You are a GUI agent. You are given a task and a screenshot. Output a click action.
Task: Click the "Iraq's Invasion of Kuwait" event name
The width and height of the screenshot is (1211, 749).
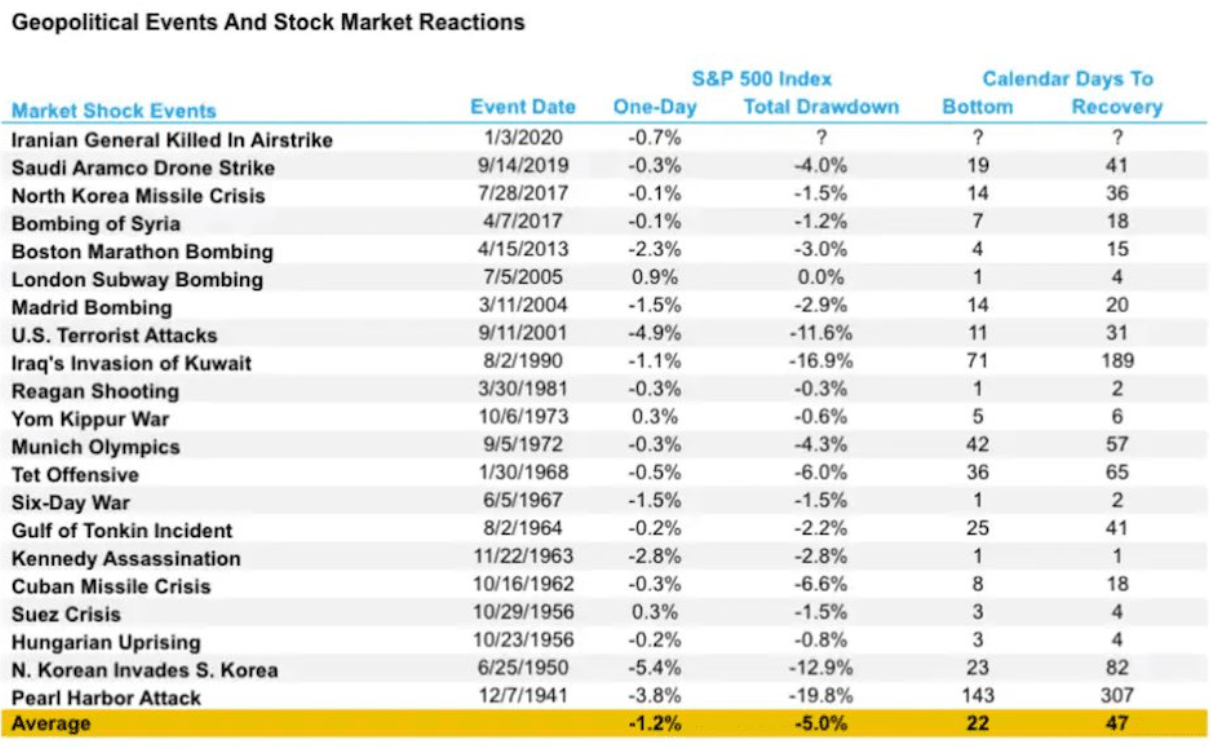132,363
